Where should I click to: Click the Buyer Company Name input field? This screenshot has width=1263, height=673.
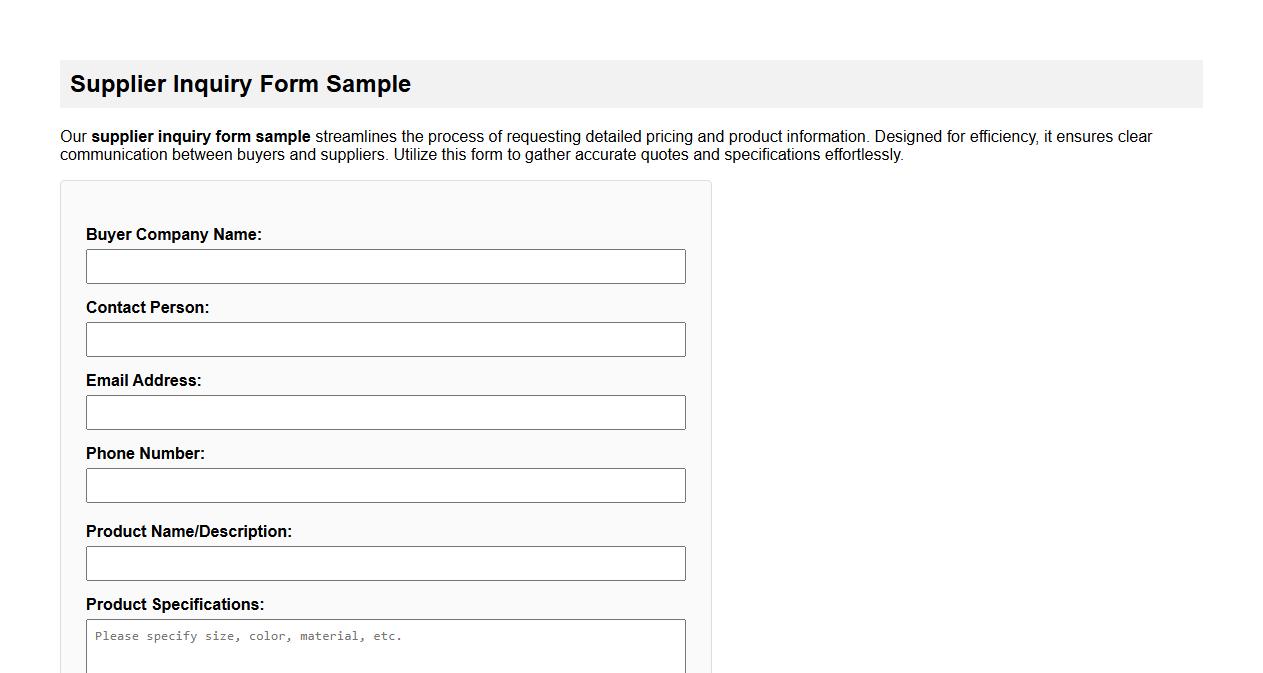(x=385, y=266)
